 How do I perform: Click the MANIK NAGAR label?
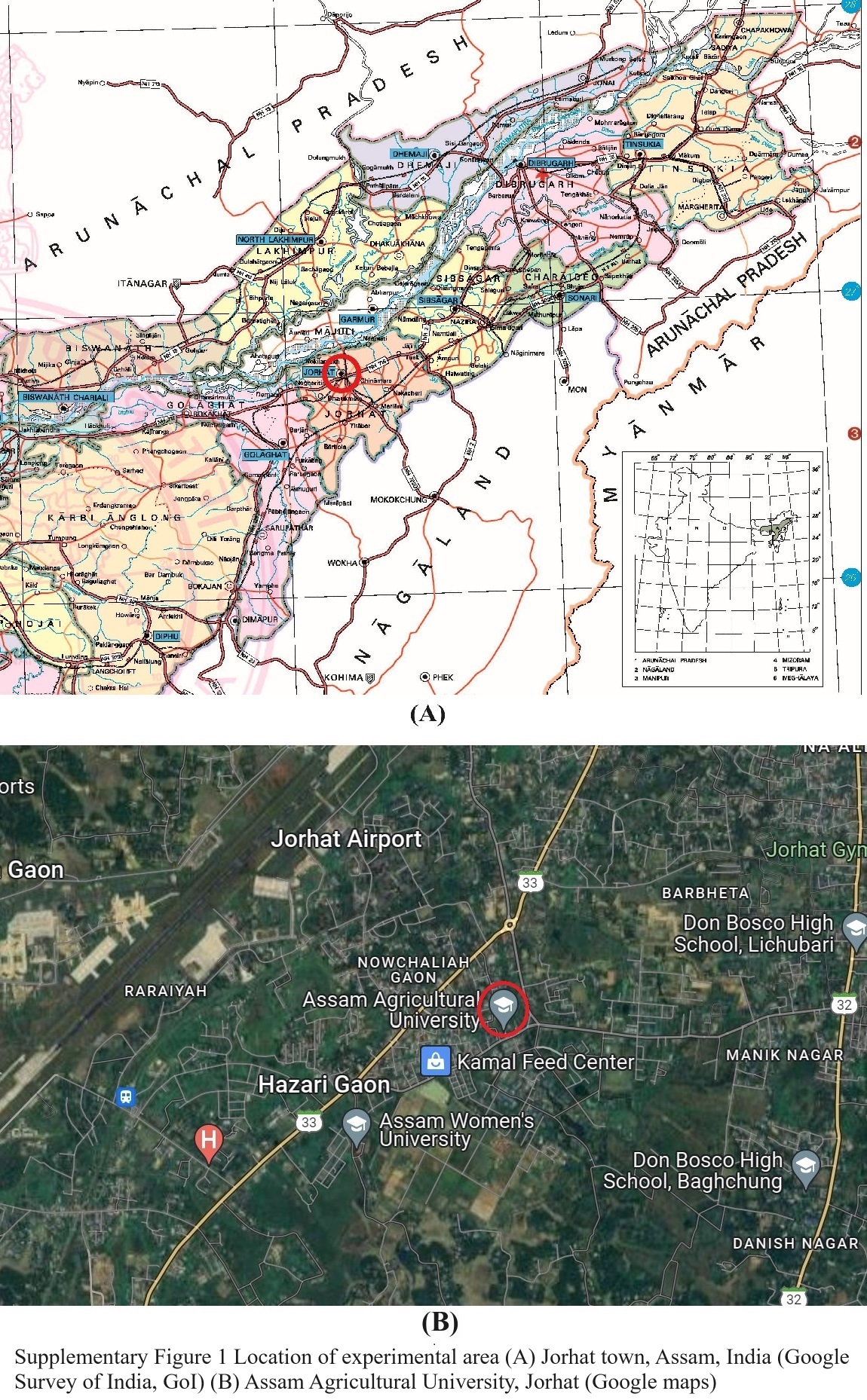click(x=785, y=1055)
